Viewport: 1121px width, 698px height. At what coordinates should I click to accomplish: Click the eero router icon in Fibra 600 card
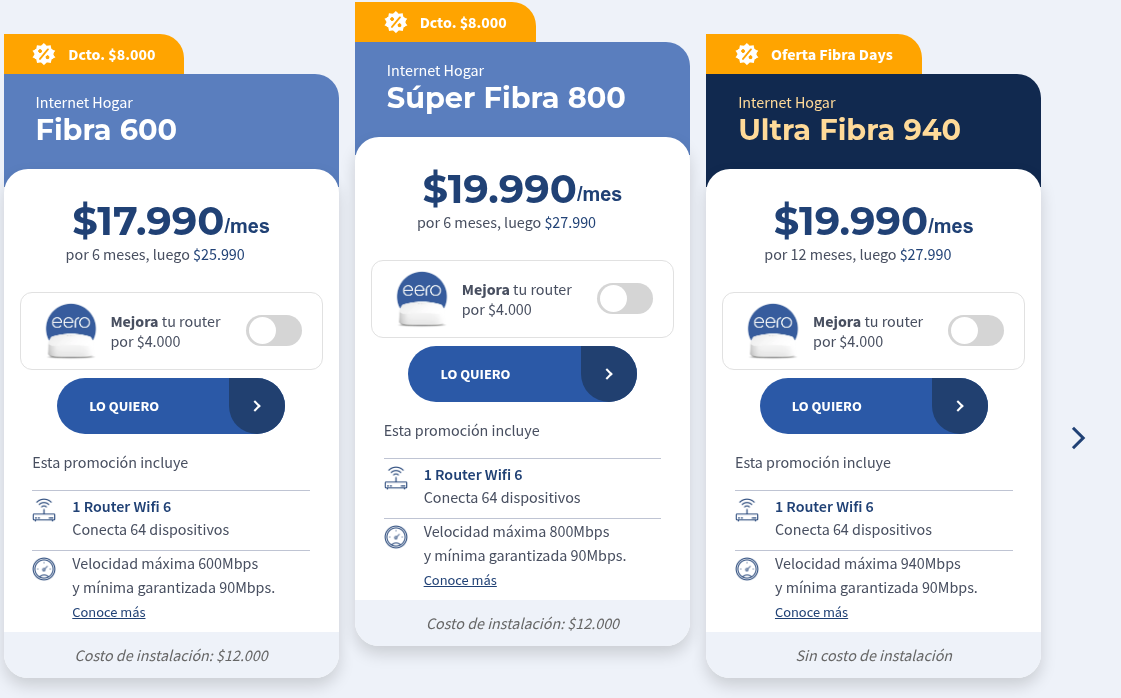71,331
